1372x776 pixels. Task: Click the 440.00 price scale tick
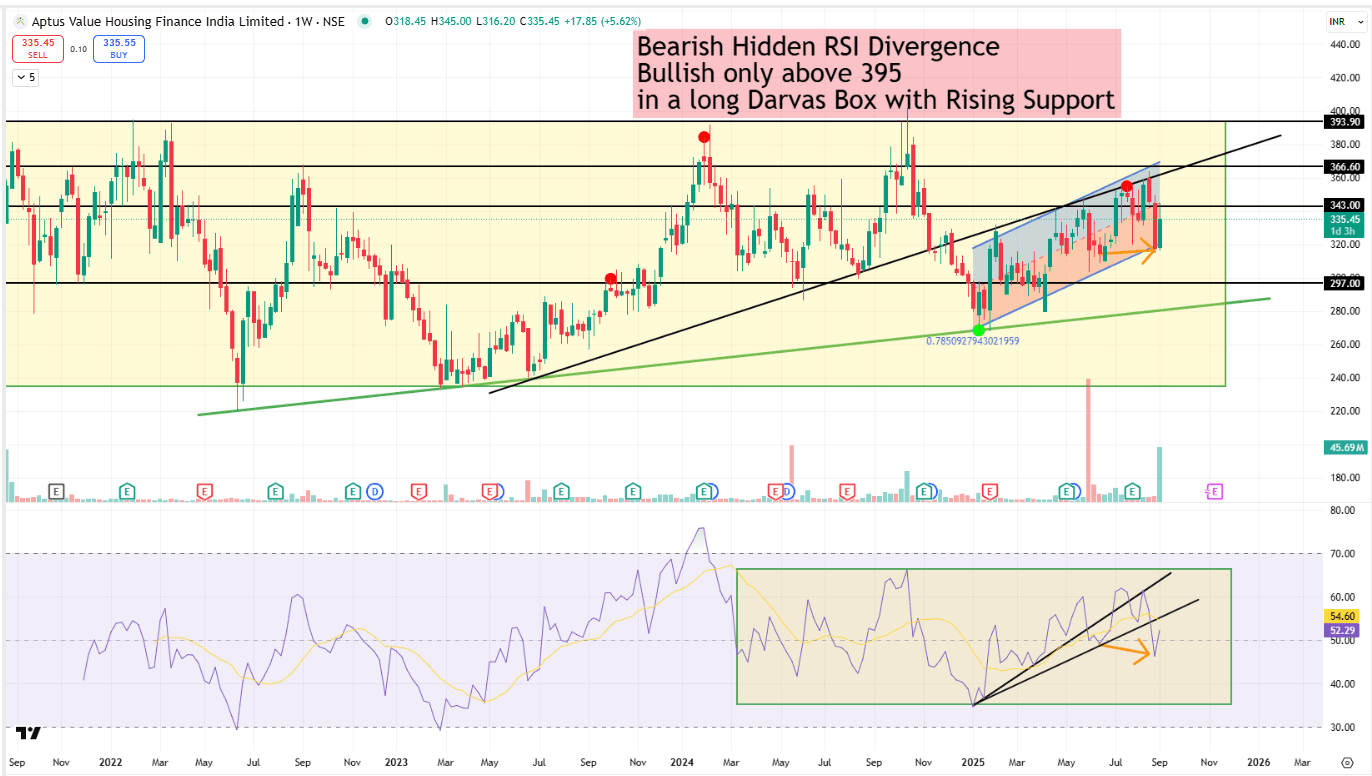click(x=1346, y=44)
